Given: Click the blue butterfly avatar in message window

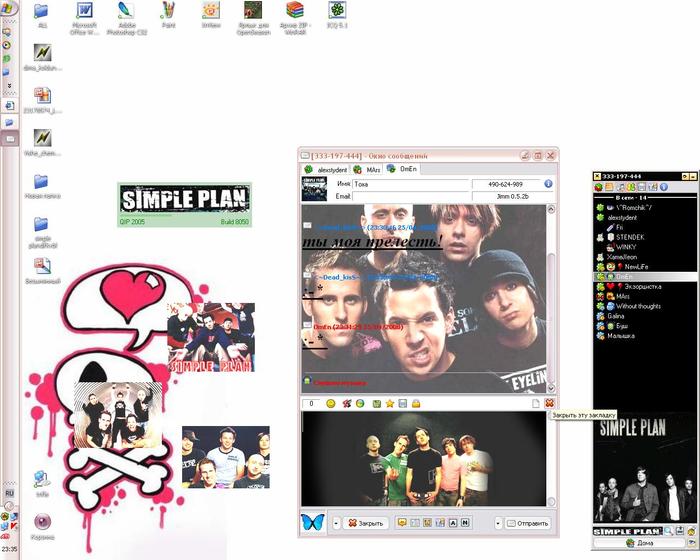Looking at the screenshot, I should (312, 522).
